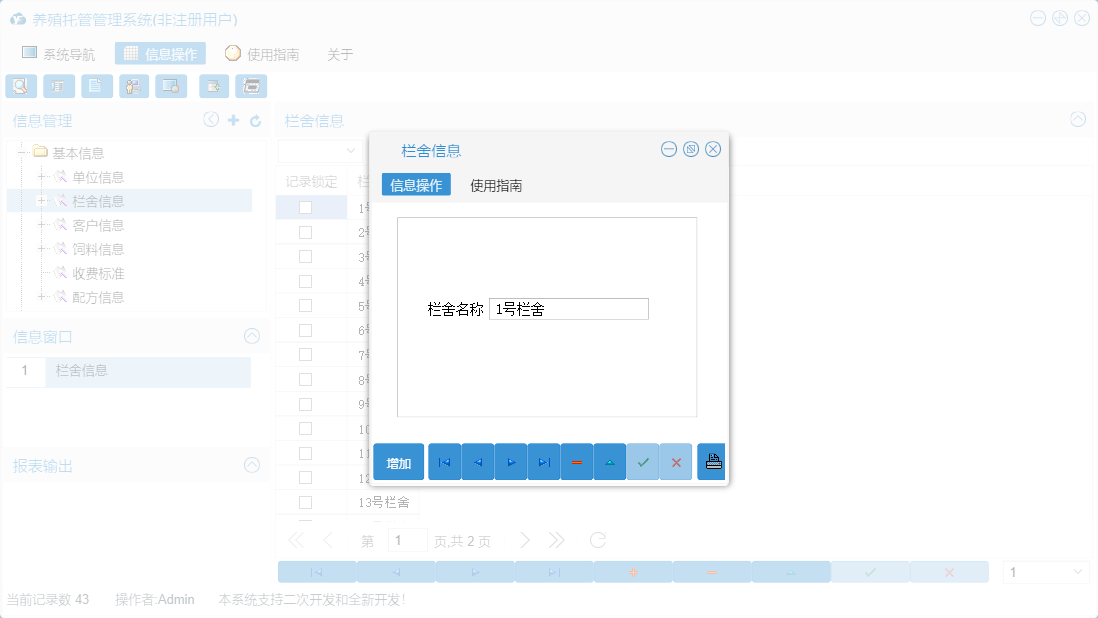Image resolution: width=1098 pixels, height=618 pixels.
Task: Click the plus icon in 信息管理 panel
Action: [231, 119]
